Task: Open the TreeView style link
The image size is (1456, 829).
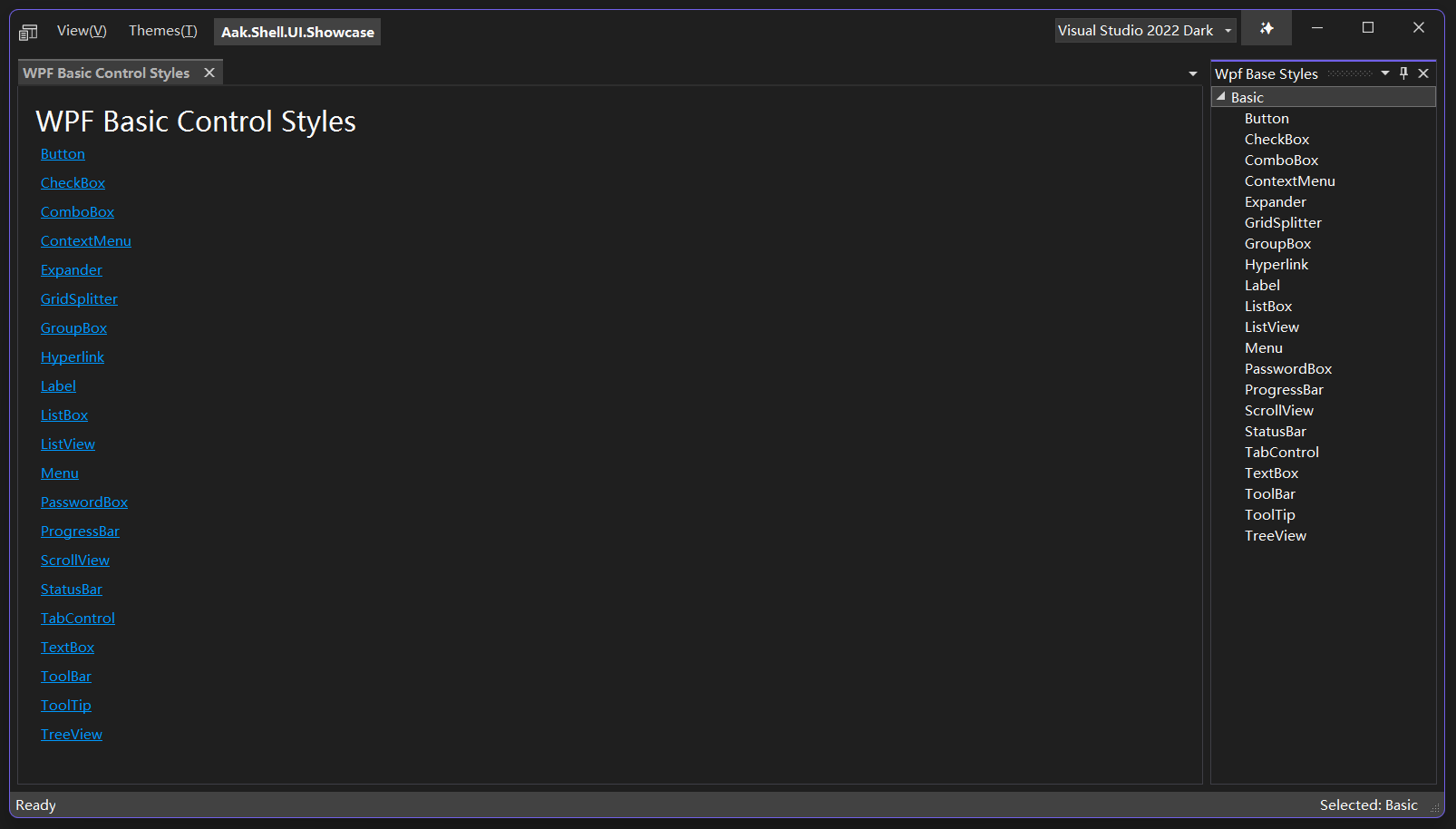Action: pos(71,734)
